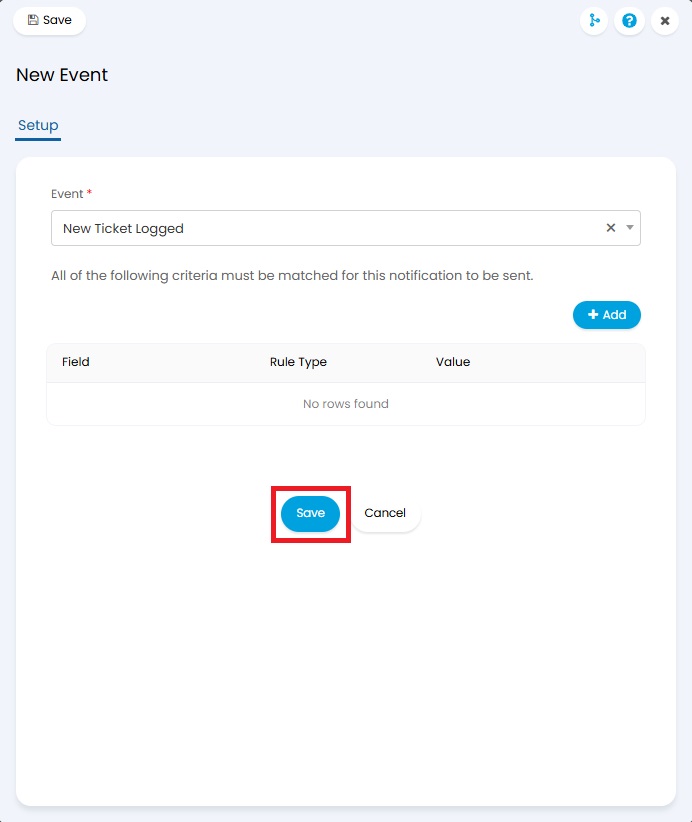The height and width of the screenshot is (822, 692).
Task: Expand the Event dropdown arrow
Action: (x=630, y=228)
